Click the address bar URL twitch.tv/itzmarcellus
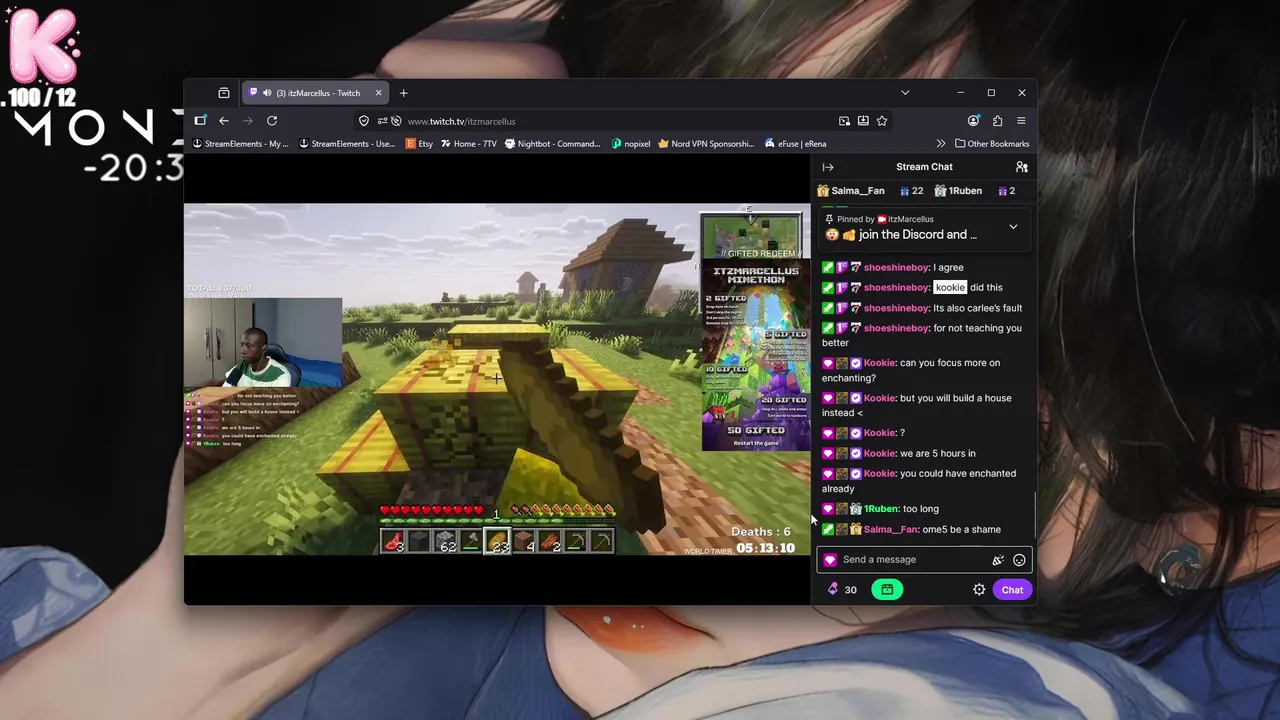 462,121
